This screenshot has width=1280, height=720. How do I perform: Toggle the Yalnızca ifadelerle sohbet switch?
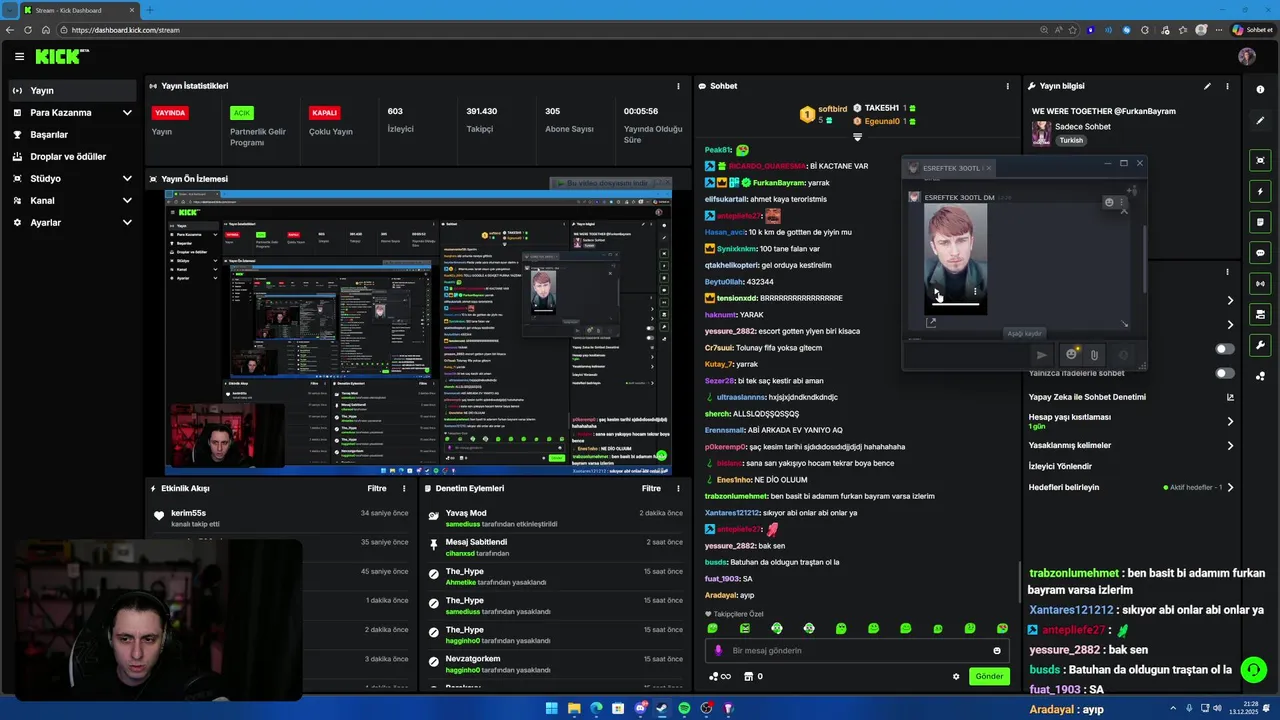point(1225,373)
